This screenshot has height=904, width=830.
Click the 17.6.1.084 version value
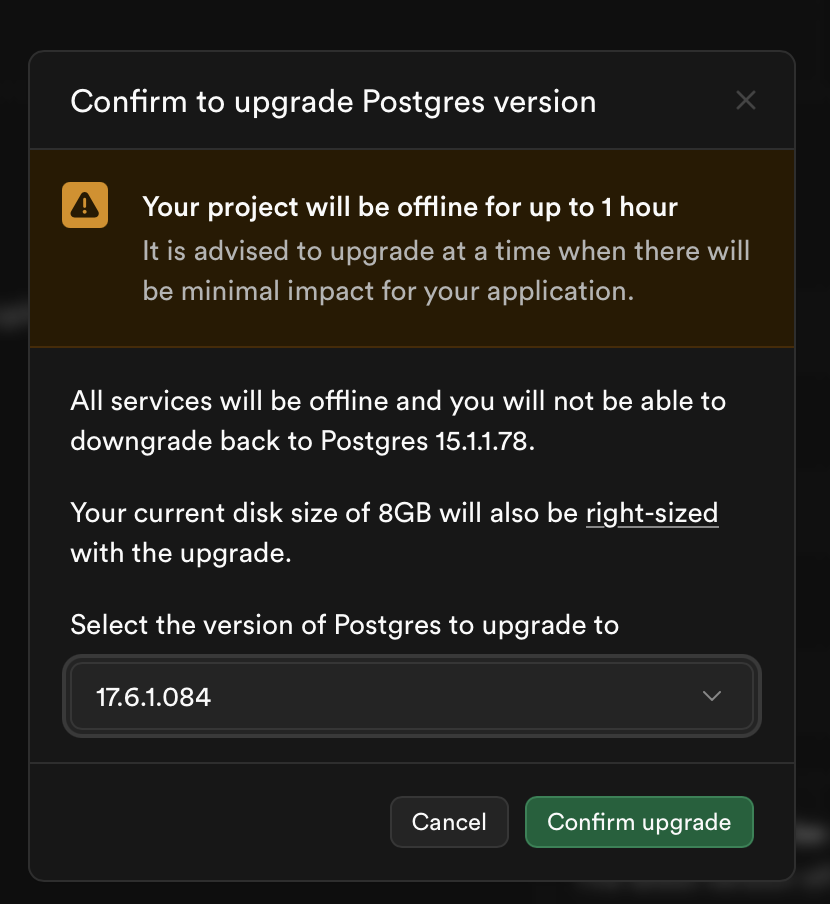point(154,697)
